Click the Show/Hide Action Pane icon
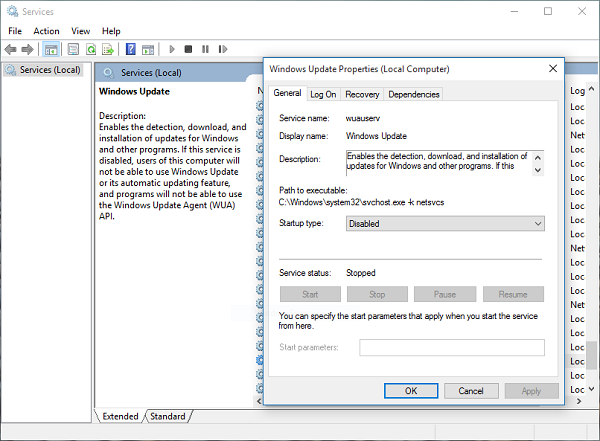This screenshot has height=441, width=600. (x=148, y=49)
